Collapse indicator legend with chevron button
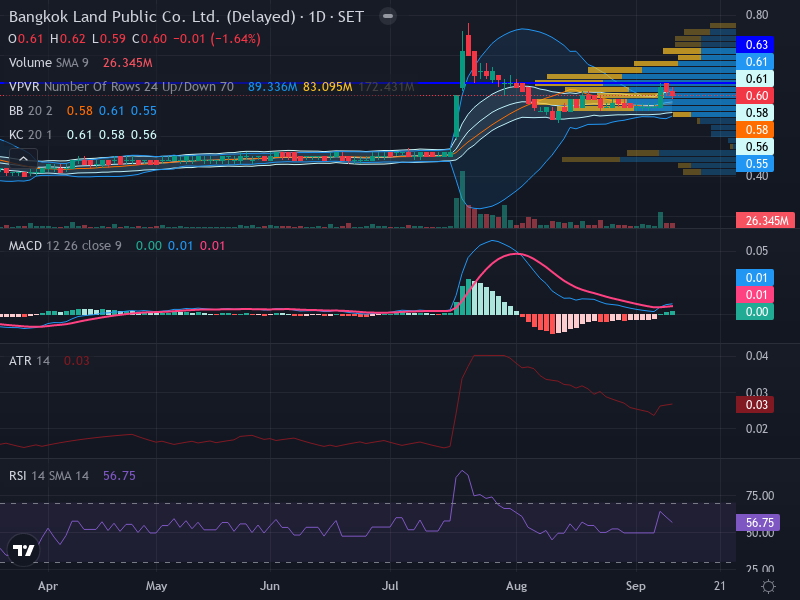 pyautogui.click(x=23, y=159)
